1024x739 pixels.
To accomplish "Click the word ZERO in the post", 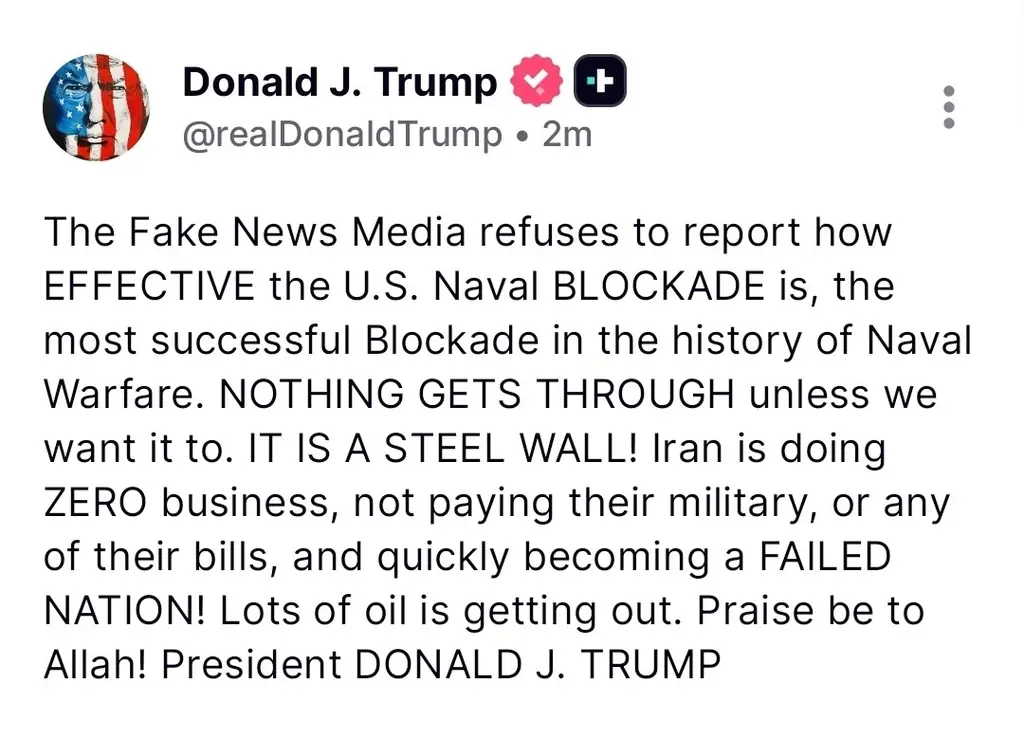I will 95,503.
